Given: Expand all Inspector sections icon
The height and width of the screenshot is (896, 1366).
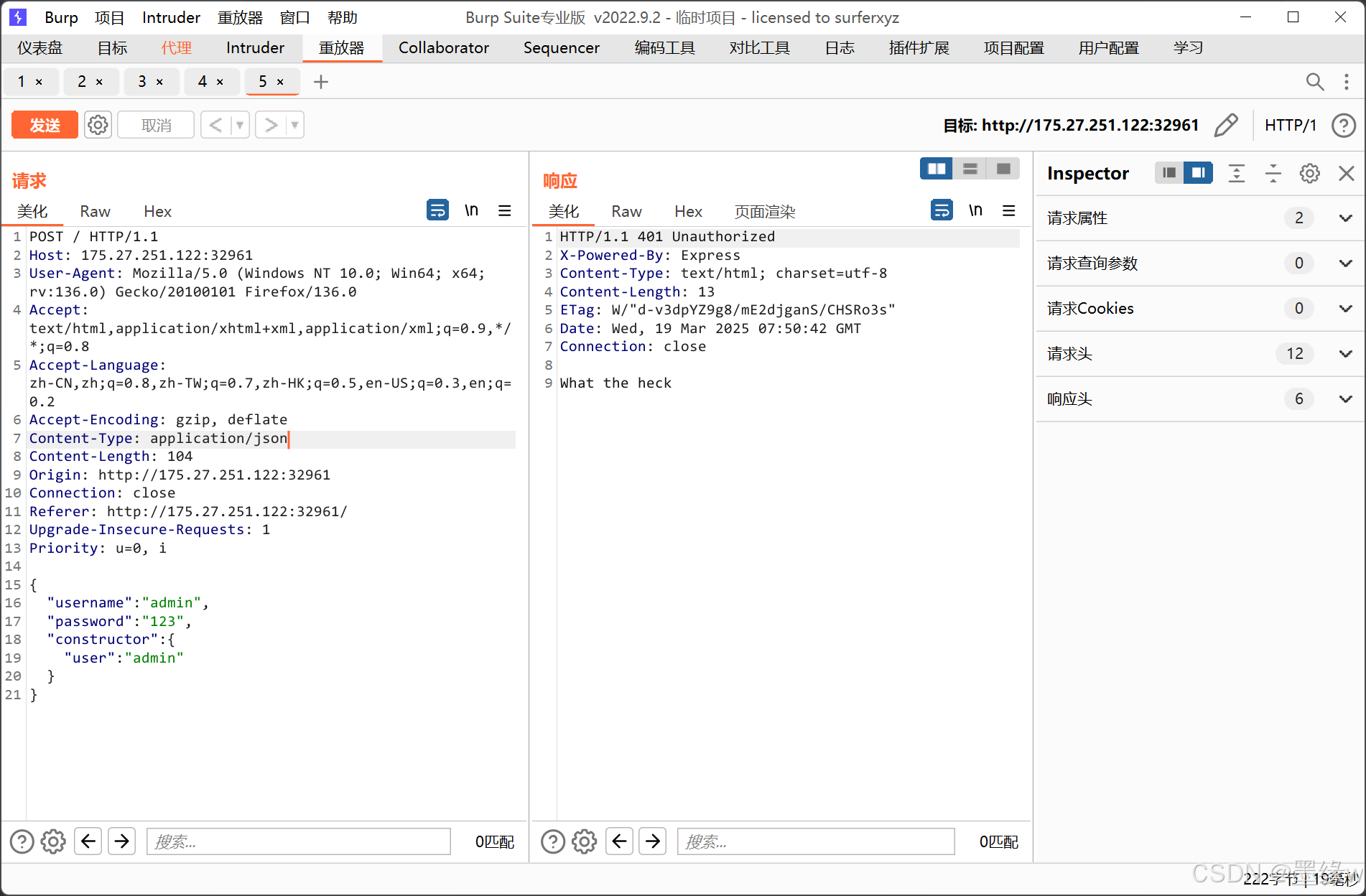Looking at the screenshot, I should point(1237,173).
